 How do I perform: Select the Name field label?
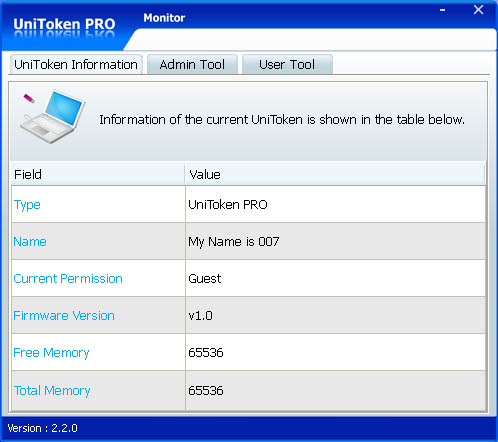[x=30, y=241]
